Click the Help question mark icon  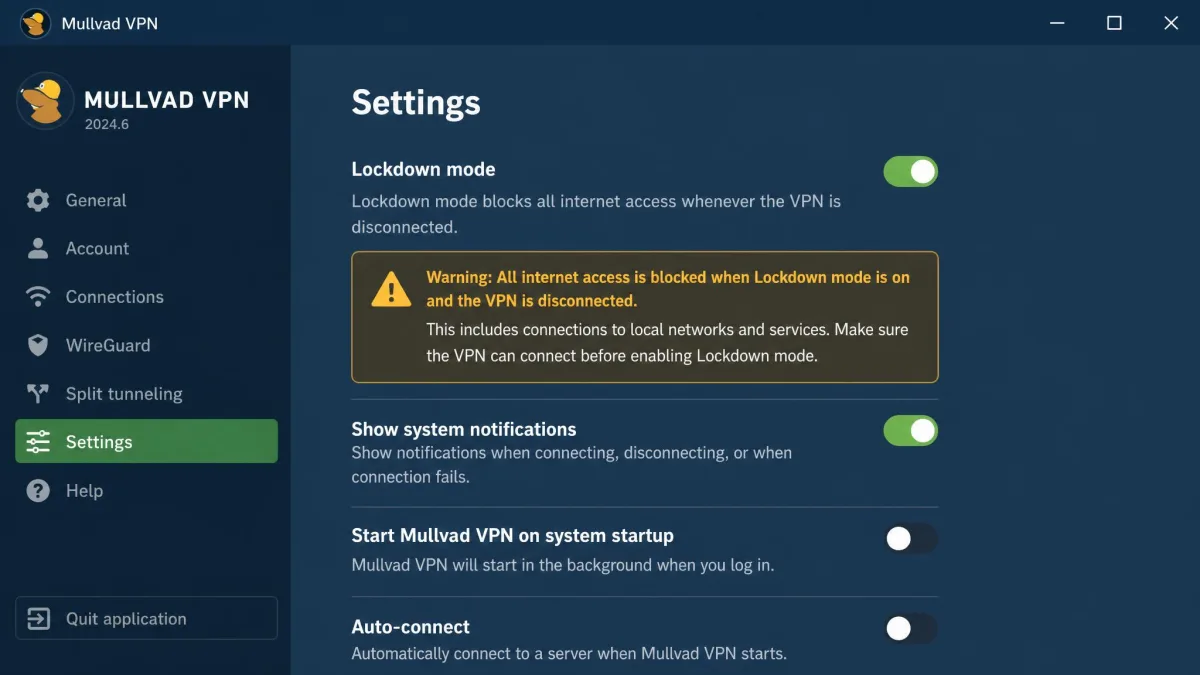(38, 491)
